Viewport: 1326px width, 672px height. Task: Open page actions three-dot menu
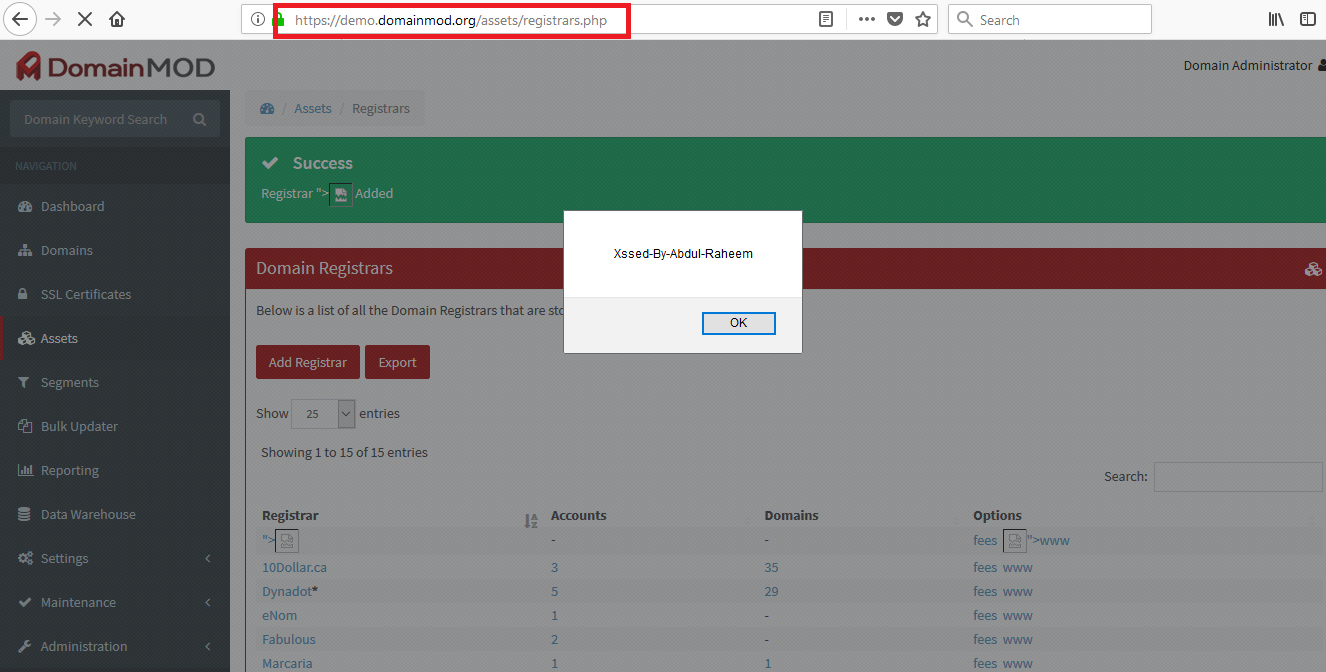click(866, 19)
